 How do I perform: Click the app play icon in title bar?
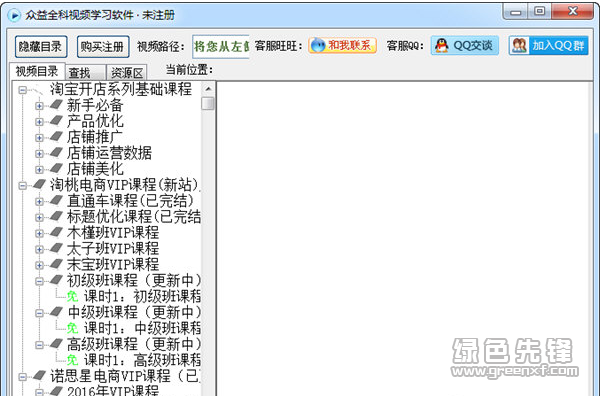[x=14, y=15]
